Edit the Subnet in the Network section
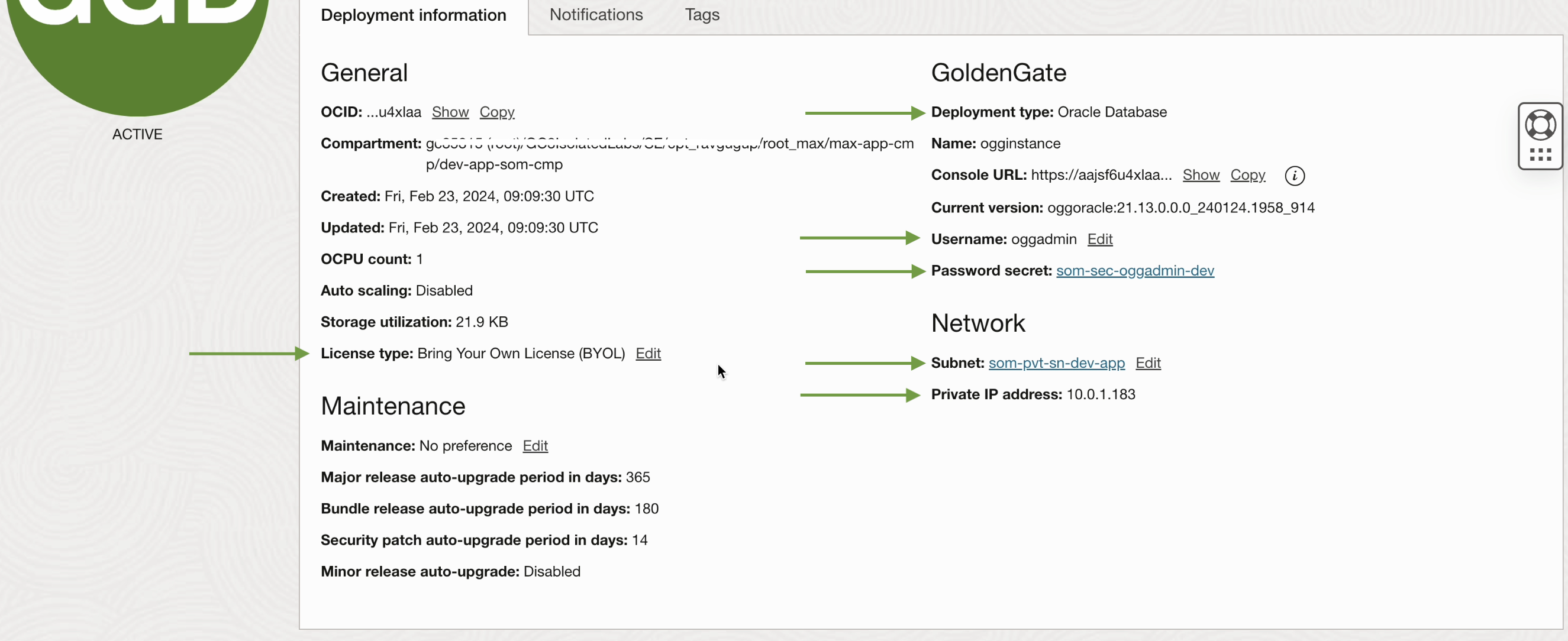 tap(1148, 362)
